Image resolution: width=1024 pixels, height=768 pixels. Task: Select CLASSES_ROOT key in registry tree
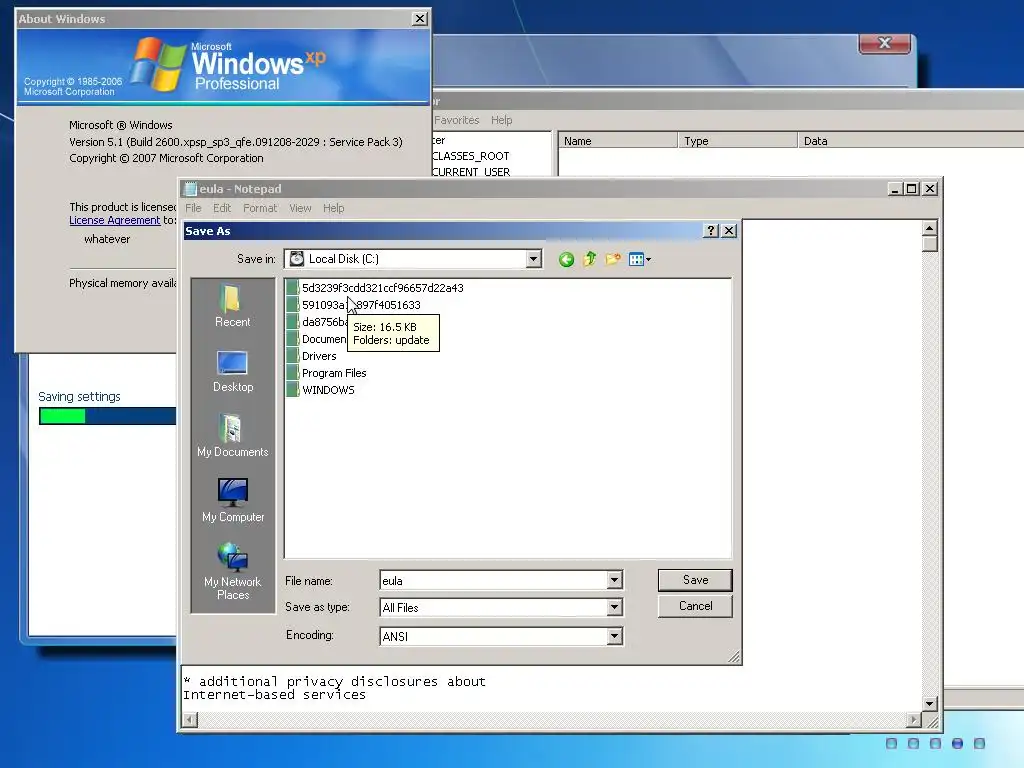tap(470, 156)
